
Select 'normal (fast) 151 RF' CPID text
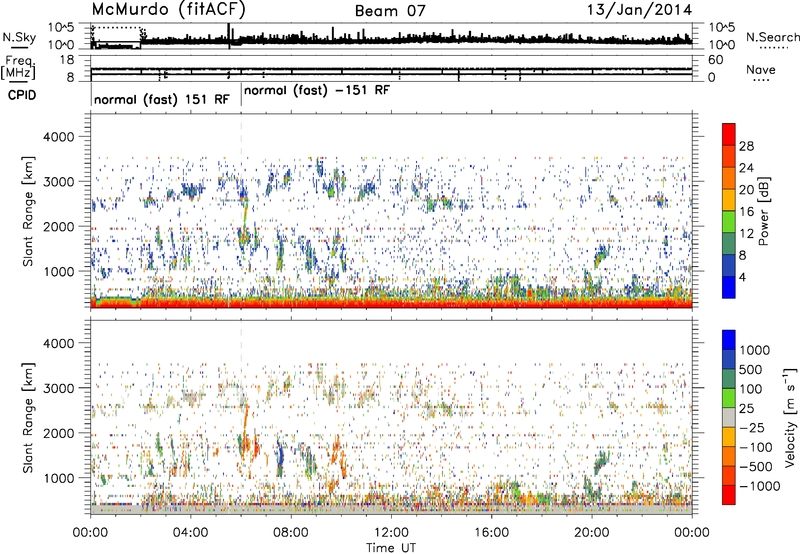(x=162, y=99)
